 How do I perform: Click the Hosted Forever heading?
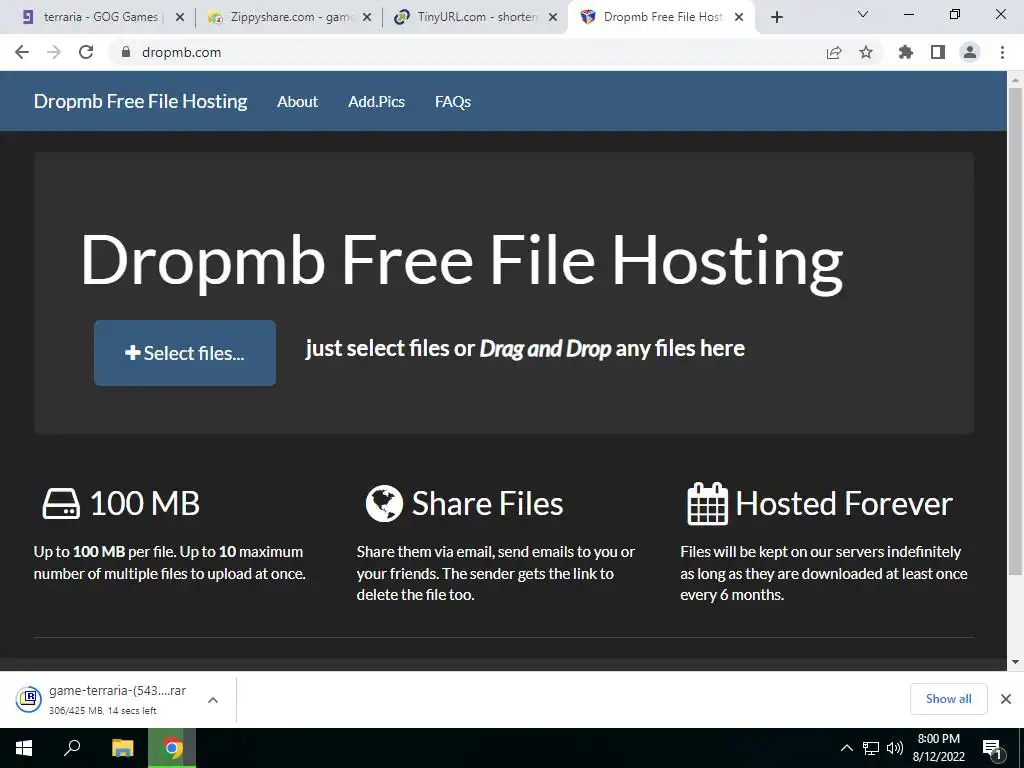pos(844,504)
